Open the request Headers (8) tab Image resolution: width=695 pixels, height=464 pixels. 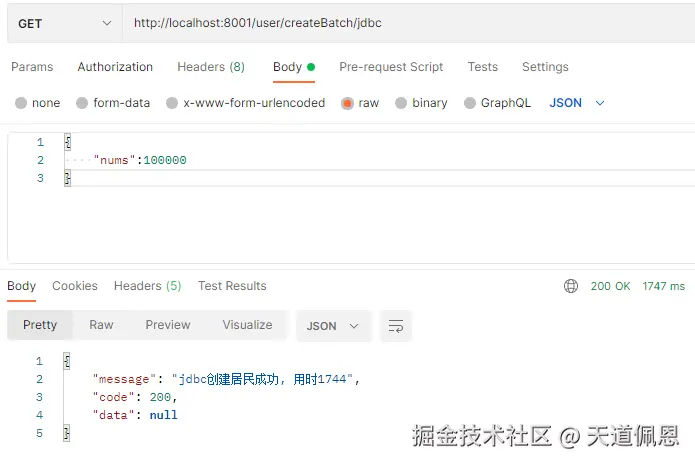pos(211,67)
